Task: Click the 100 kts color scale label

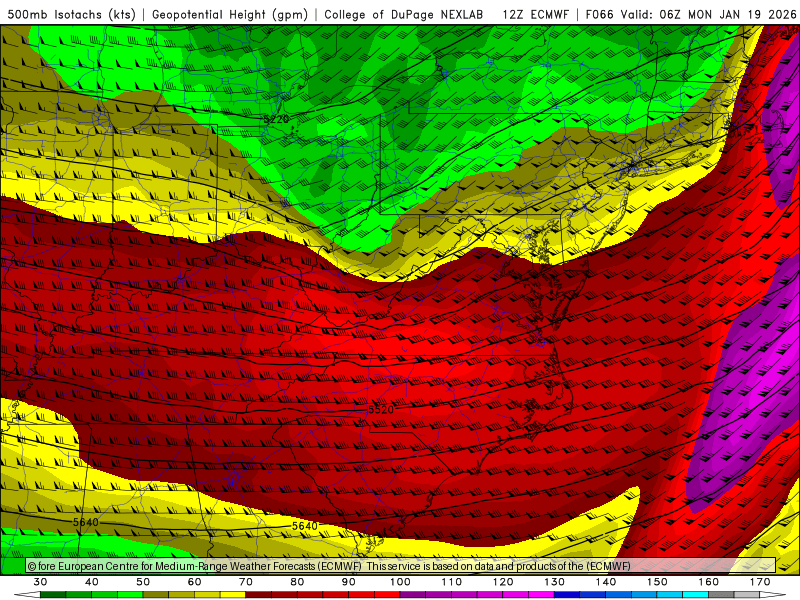Action: 400,582
